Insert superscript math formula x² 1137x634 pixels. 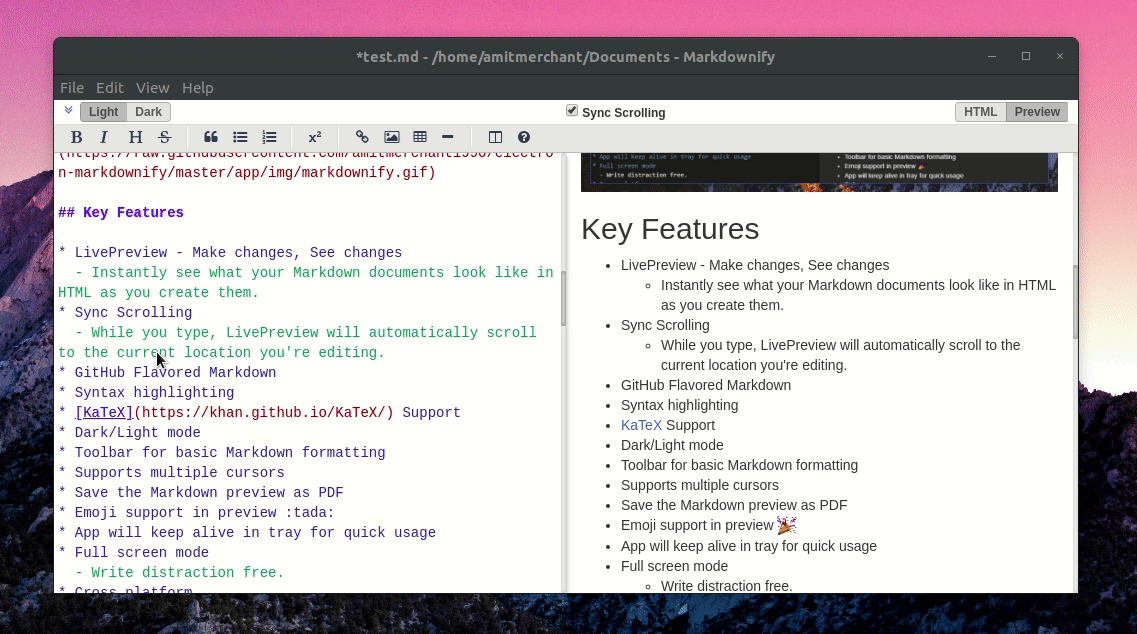coord(315,137)
